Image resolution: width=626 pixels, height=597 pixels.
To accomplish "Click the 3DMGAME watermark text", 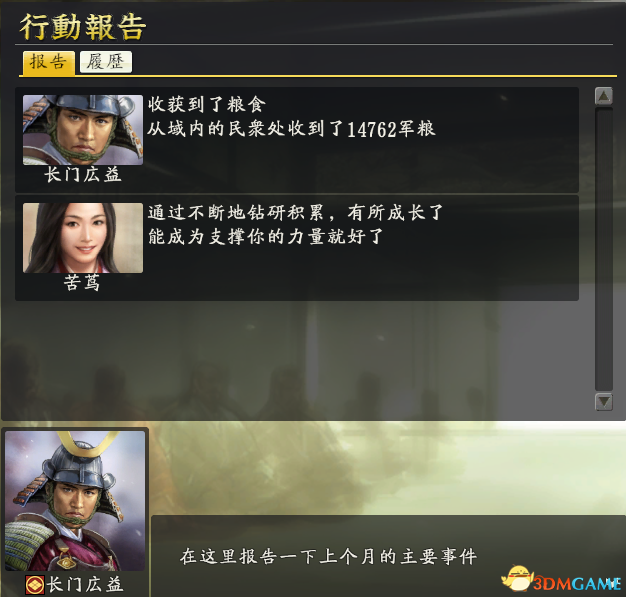I will click(x=576, y=584).
